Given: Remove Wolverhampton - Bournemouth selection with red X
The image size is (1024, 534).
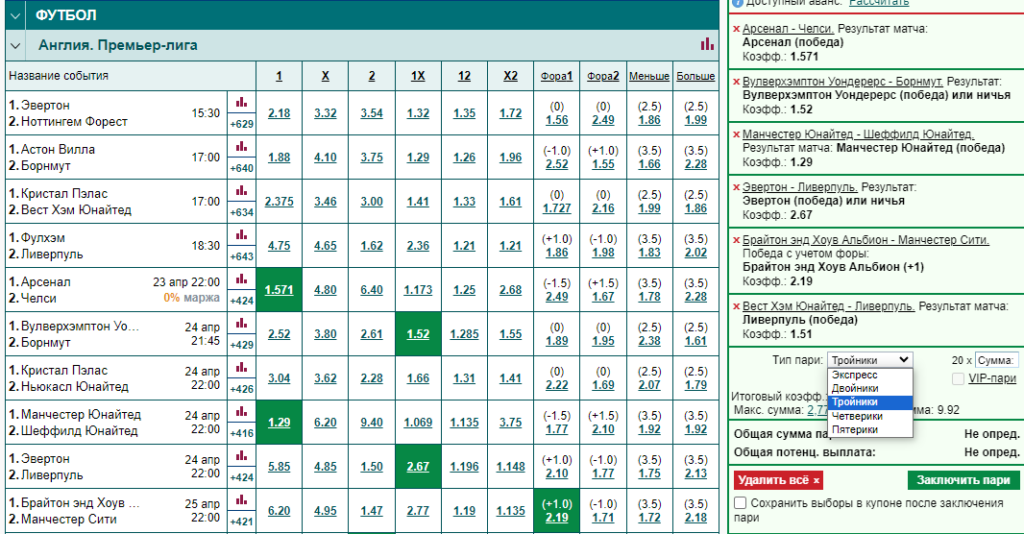Looking at the screenshot, I should (x=737, y=82).
